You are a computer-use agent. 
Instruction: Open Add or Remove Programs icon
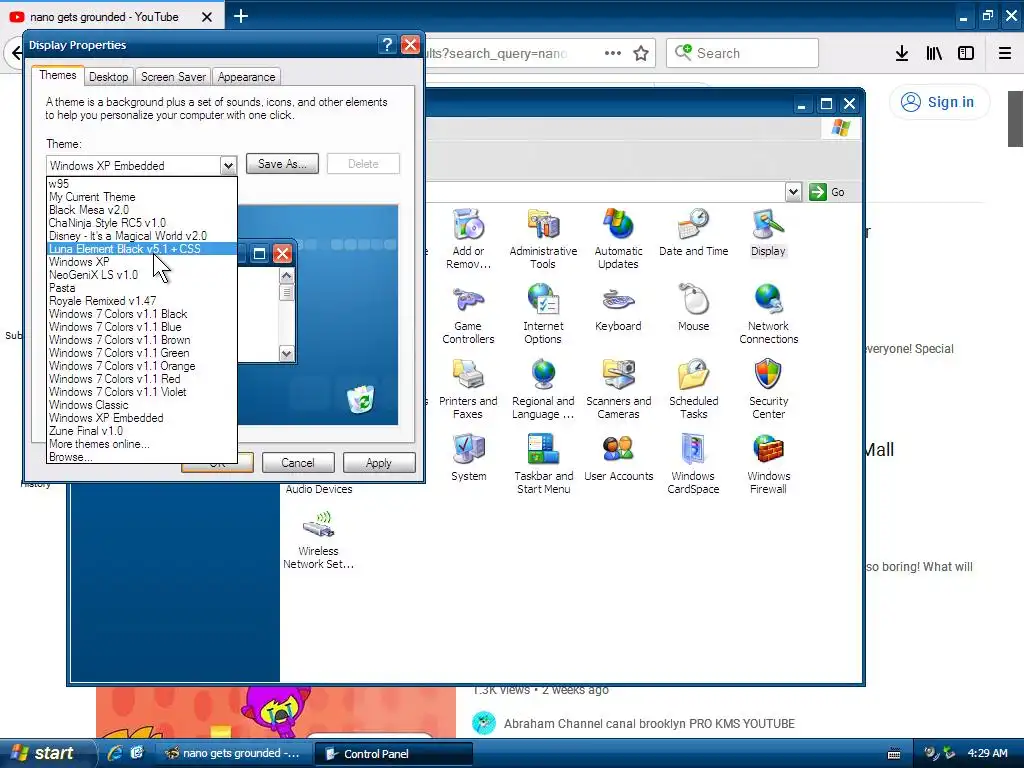pyautogui.click(x=468, y=238)
